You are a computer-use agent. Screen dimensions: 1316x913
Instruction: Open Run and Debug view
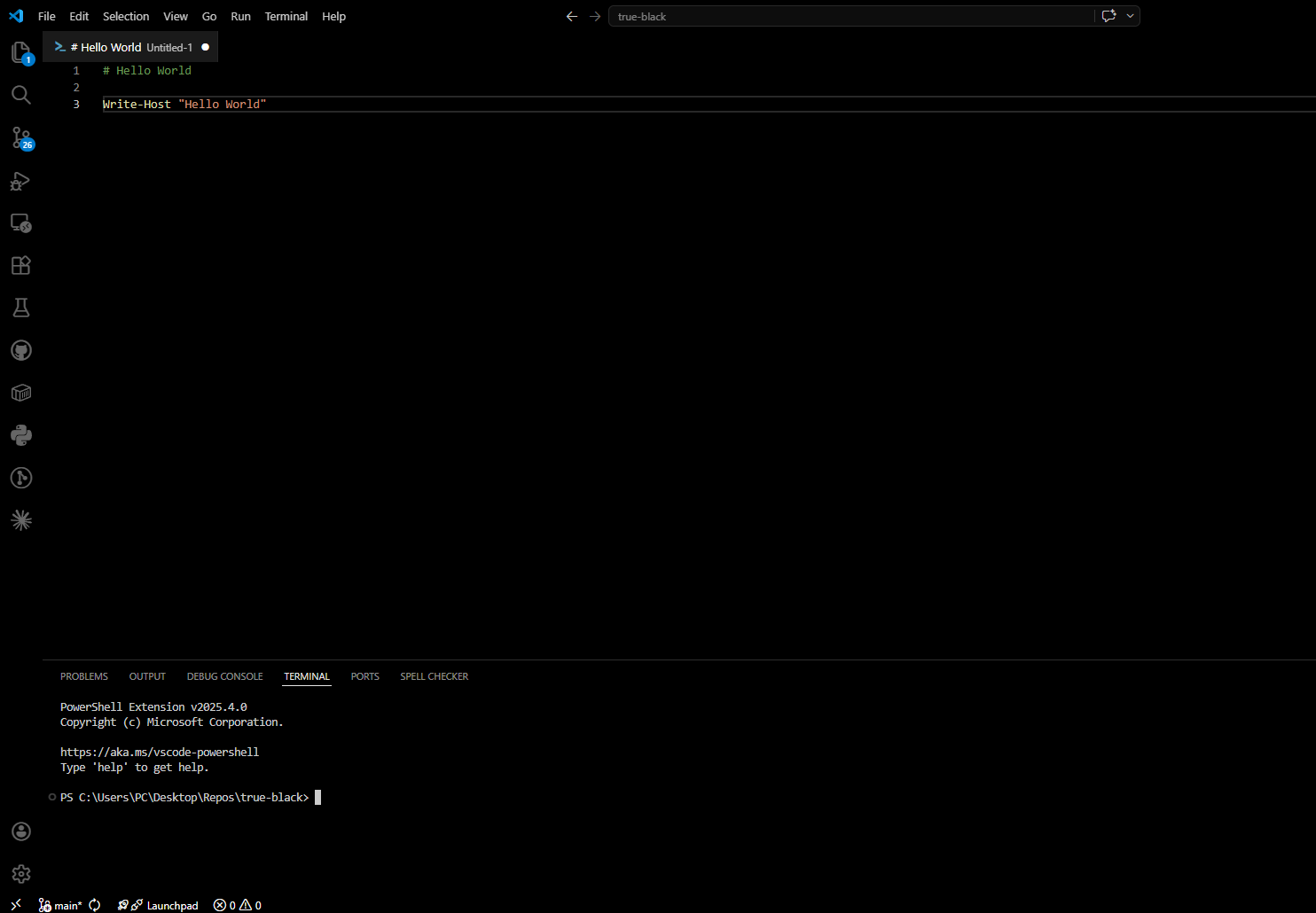[x=21, y=181]
